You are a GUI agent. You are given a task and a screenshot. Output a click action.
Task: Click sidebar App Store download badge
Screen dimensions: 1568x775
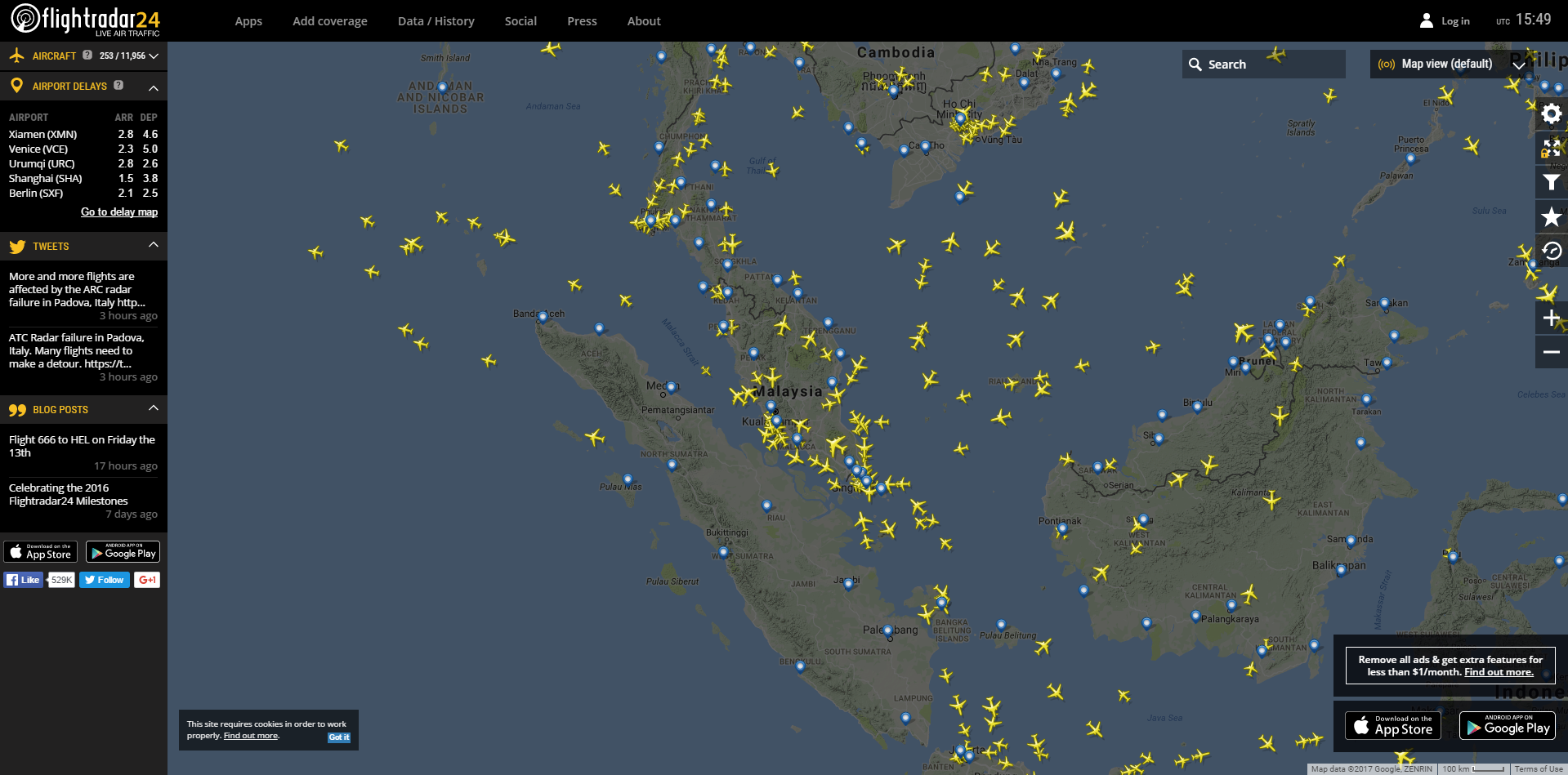point(41,552)
